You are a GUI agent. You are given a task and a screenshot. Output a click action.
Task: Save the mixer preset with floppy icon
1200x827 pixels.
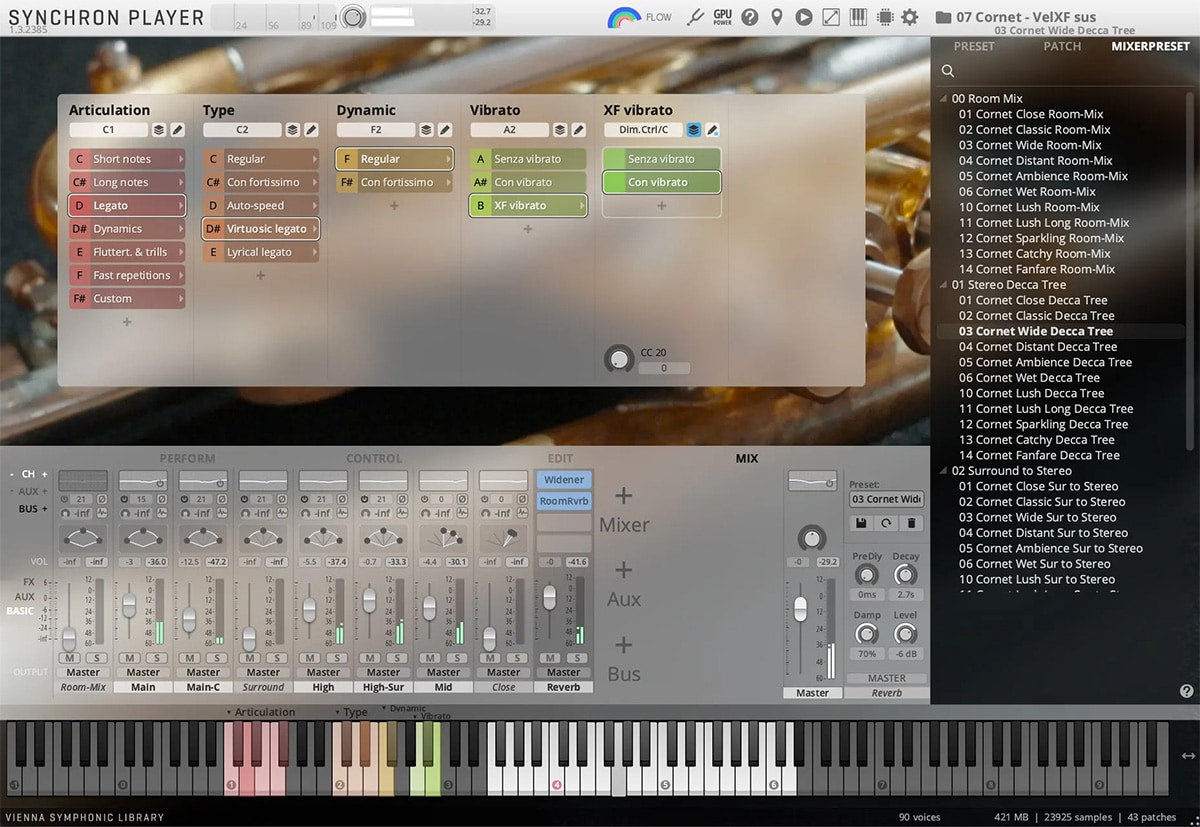pyautogui.click(x=860, y=523)
